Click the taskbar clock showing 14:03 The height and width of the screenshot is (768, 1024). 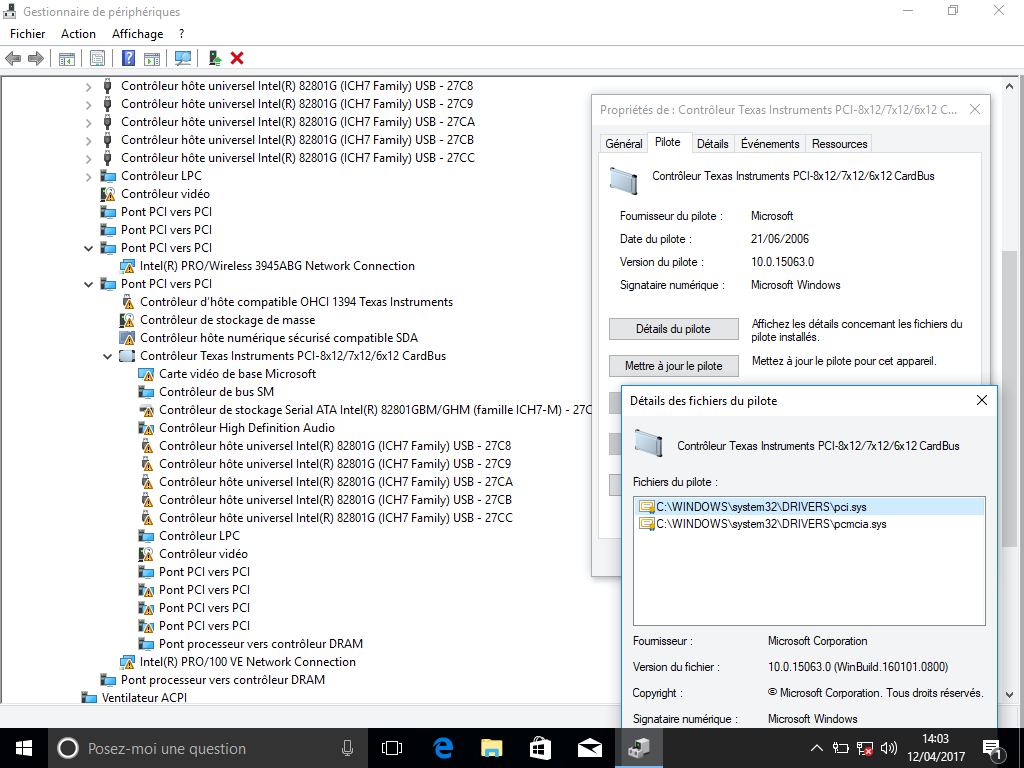tap(935, 748)
